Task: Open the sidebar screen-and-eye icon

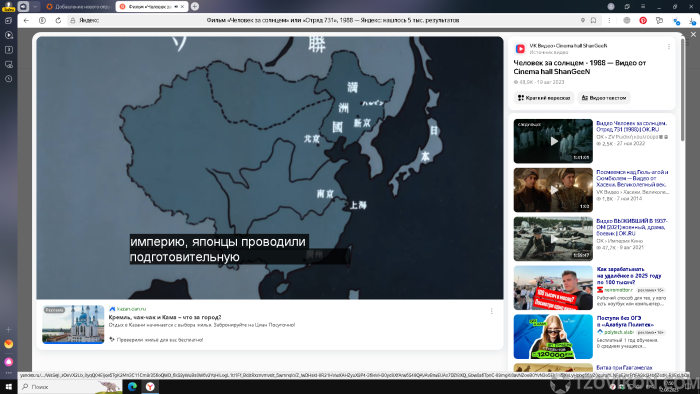Action: (8, 64)
